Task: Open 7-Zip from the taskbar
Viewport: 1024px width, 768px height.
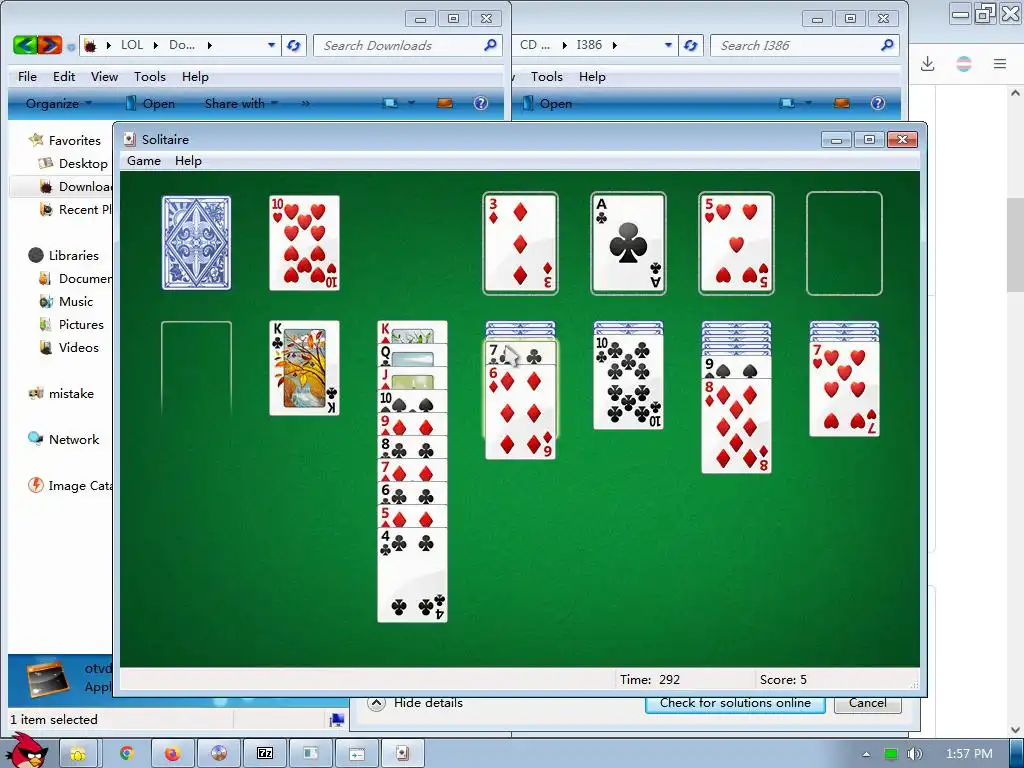Action: pyautogui.click(x=264, y=754)
